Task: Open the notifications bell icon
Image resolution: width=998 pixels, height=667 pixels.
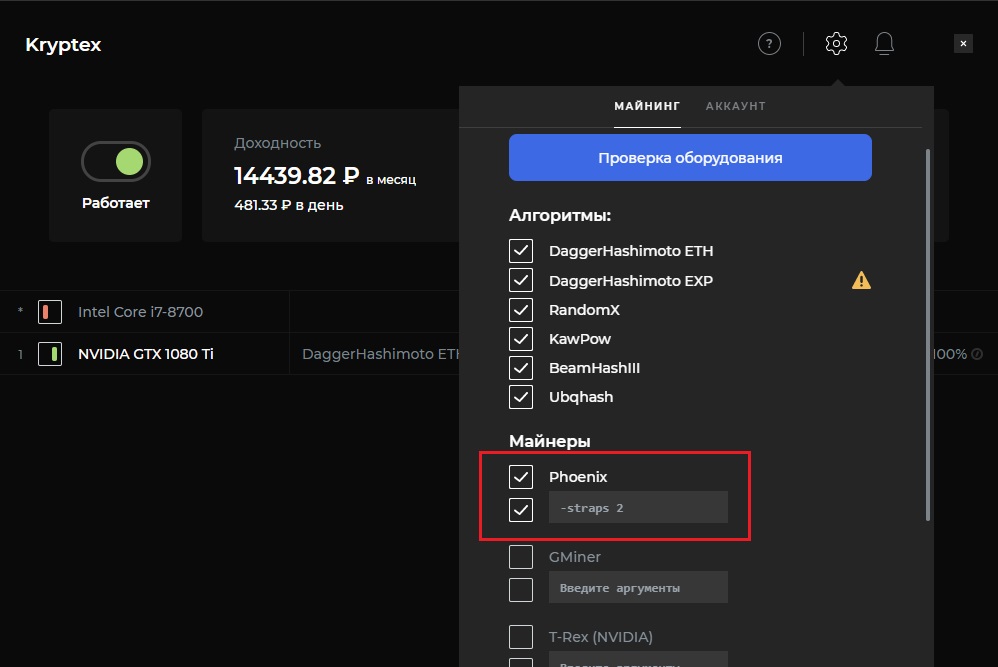Action: 884,43
